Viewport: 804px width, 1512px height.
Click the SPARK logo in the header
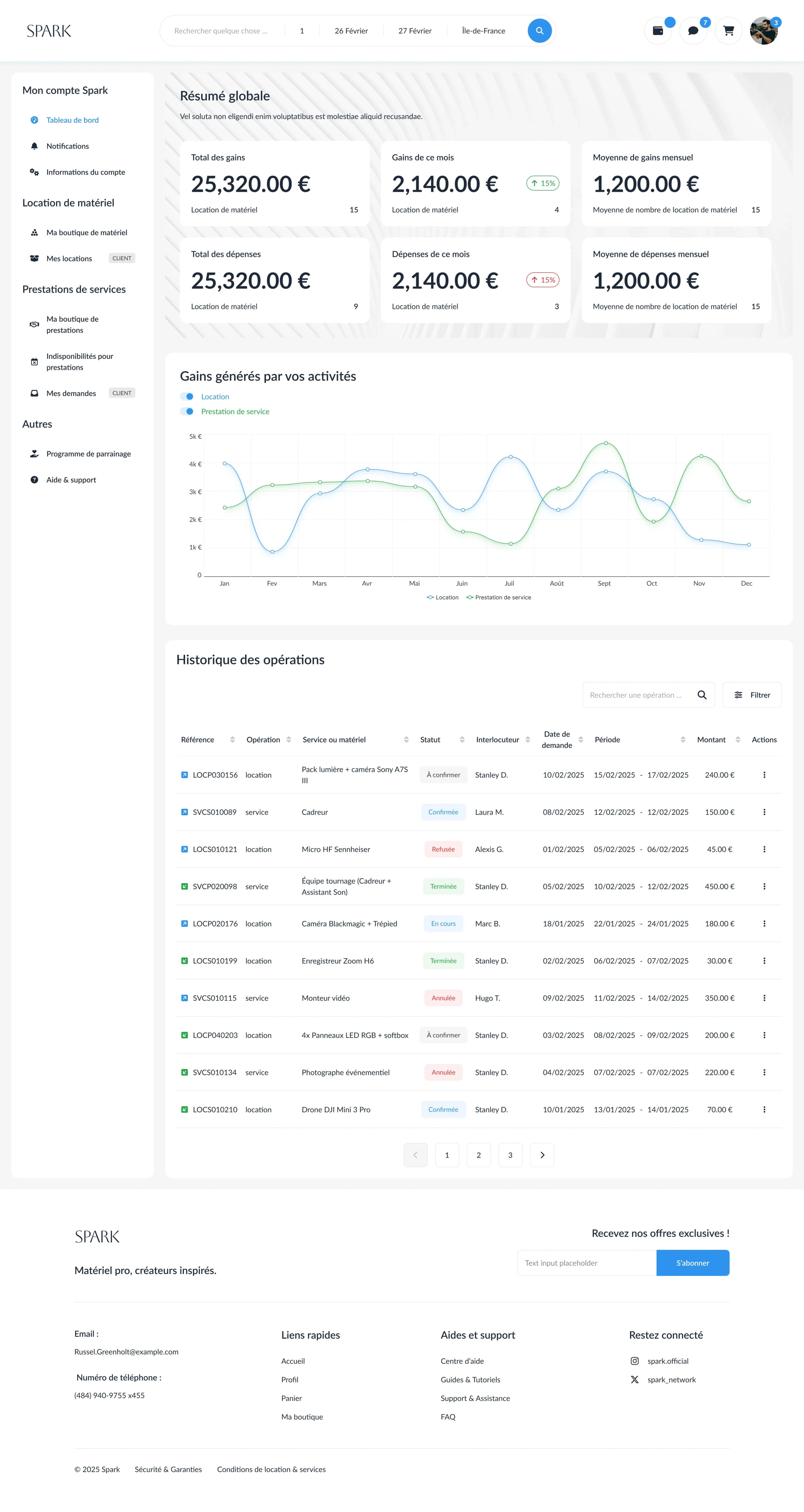(49, 30)
